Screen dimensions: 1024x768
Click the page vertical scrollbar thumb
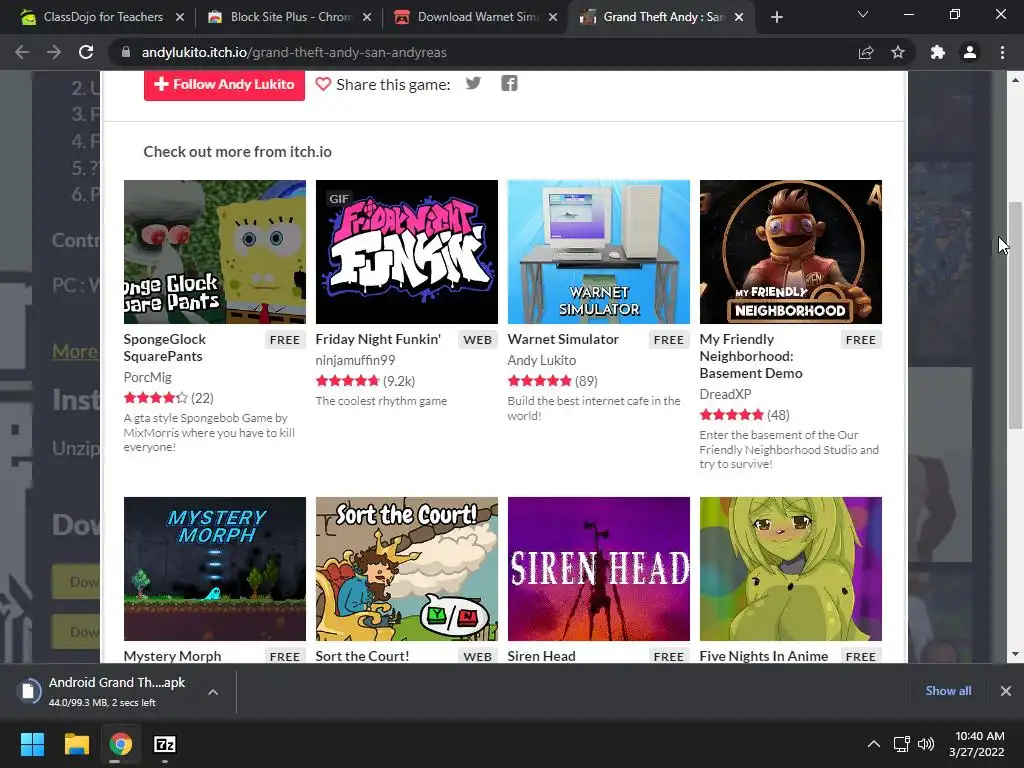click(x=1015, y=315)
